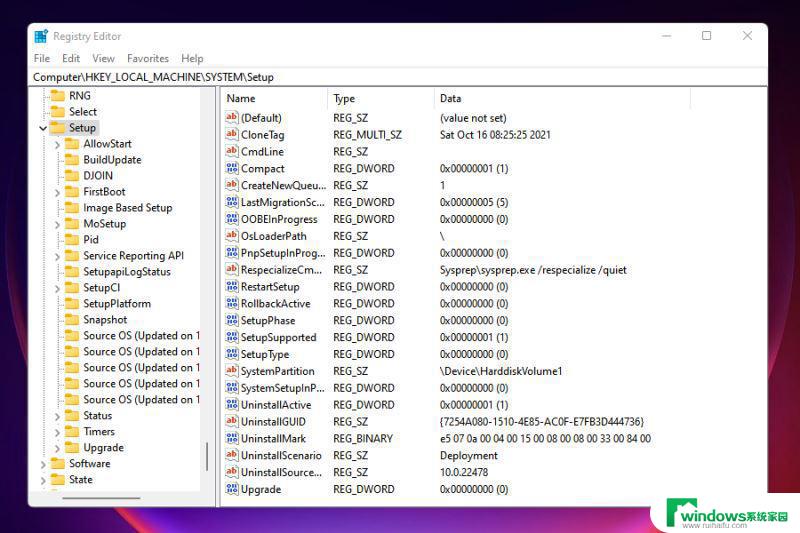This screenshot has width=800, height=533.
Task: Click the UninstallGUID string icon
Action: (x=232, y=421)
